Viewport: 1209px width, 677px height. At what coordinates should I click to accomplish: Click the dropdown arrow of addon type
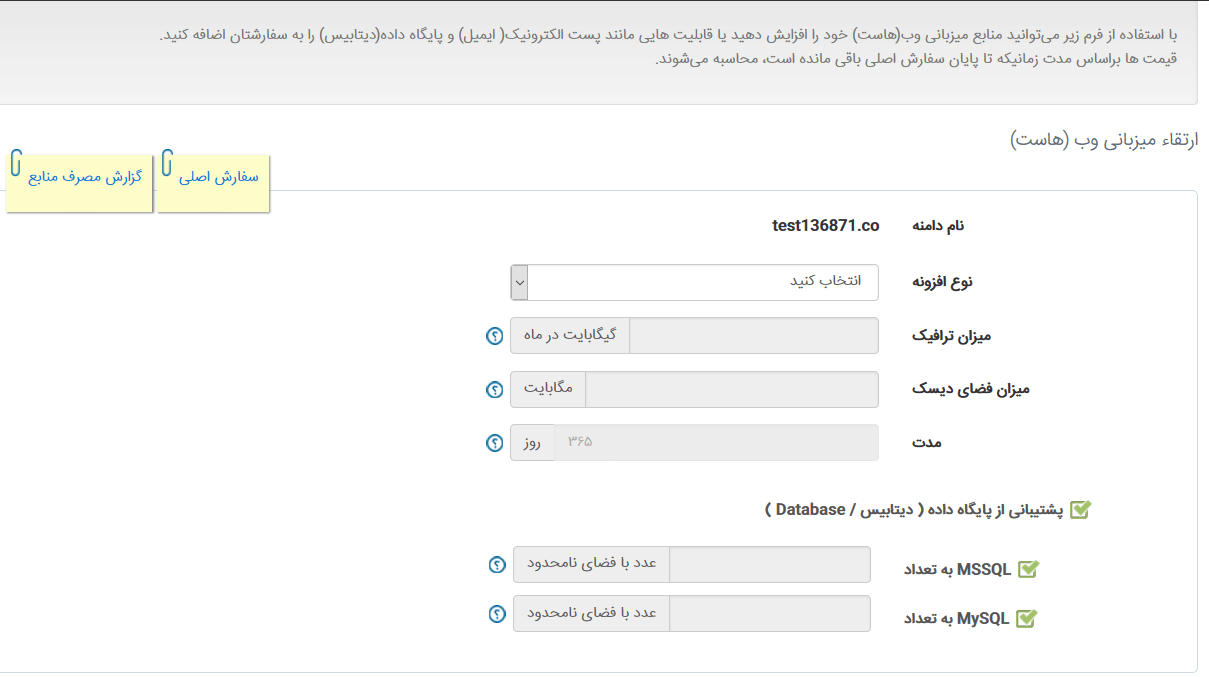519,282
